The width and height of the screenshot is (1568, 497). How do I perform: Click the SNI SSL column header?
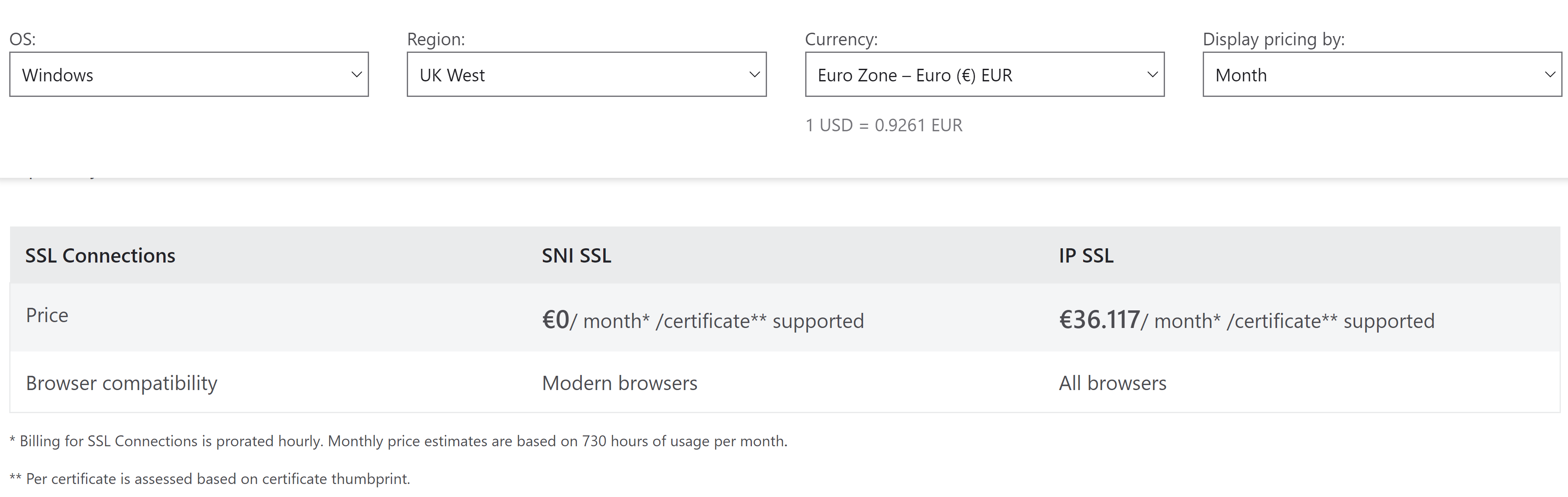click(x=576, y=255)
